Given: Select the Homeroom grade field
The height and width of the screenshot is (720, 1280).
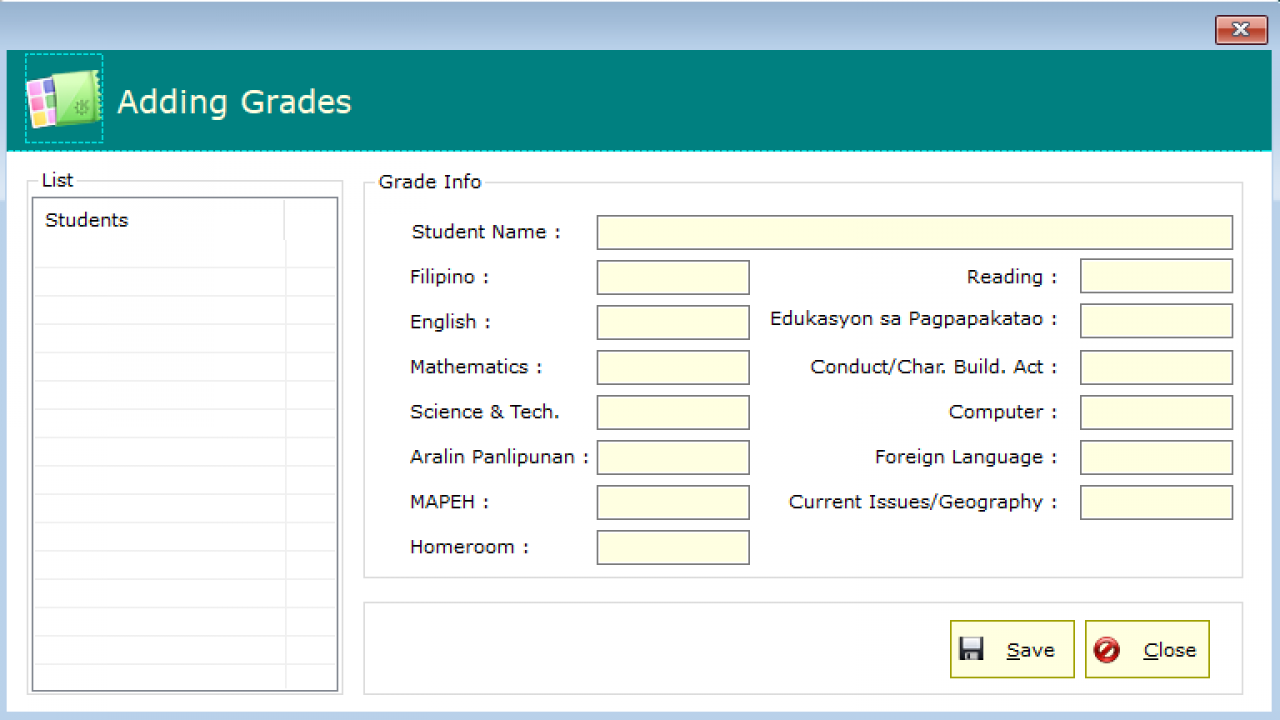Looking at the screenshot, I should (673, 547).
